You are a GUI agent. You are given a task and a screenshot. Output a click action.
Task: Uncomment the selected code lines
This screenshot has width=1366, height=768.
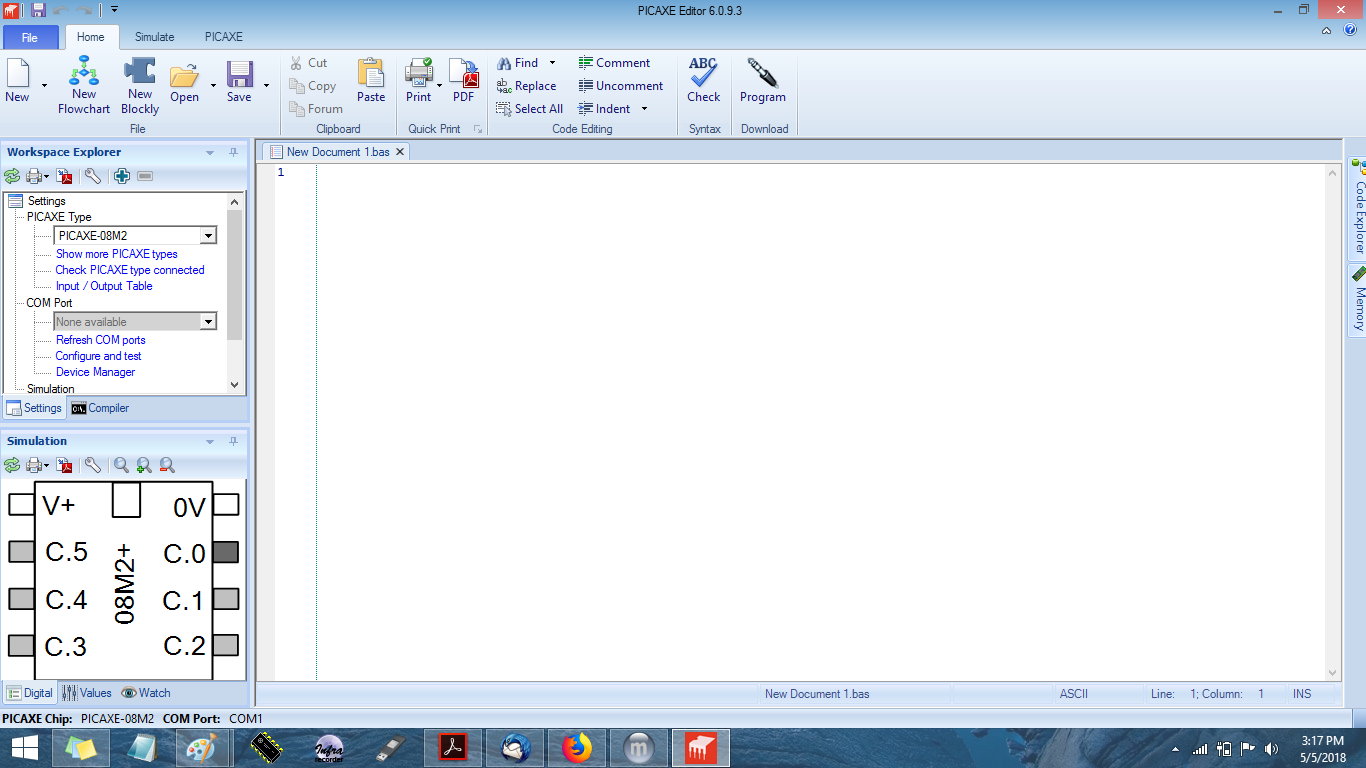(x=620, y=86)
